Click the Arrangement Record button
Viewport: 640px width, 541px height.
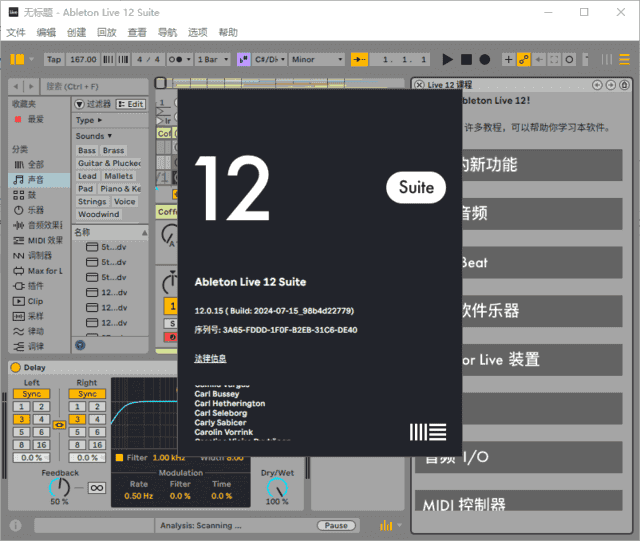click(x=484, y=60)
